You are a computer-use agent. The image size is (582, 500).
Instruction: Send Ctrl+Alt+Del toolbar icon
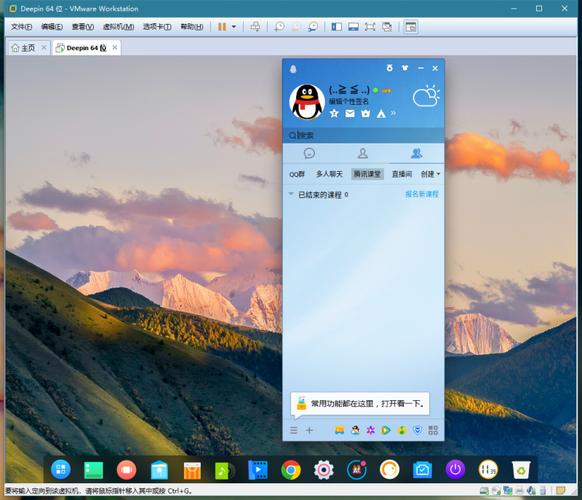point(255,27)
